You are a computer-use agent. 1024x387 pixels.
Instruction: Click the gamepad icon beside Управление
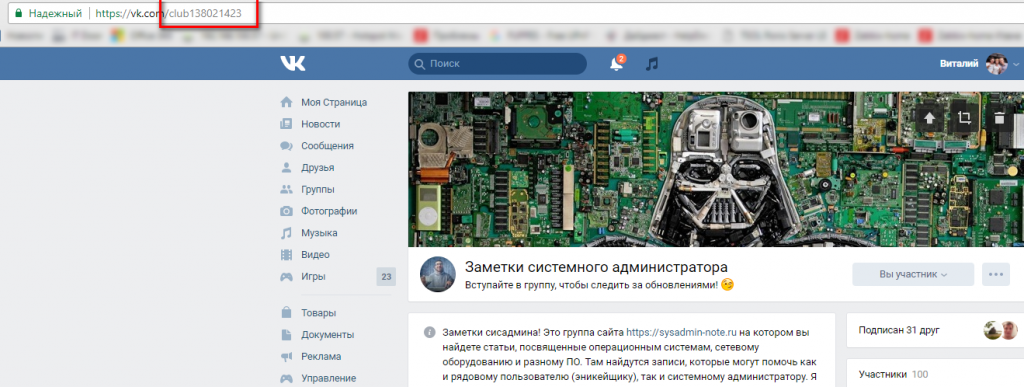(x=286, y=378)
